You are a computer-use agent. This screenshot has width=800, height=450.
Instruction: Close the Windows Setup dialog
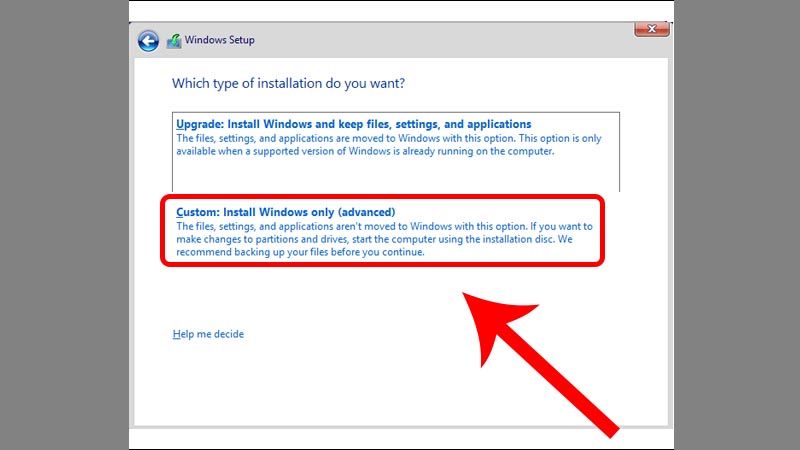coord(652,29)
